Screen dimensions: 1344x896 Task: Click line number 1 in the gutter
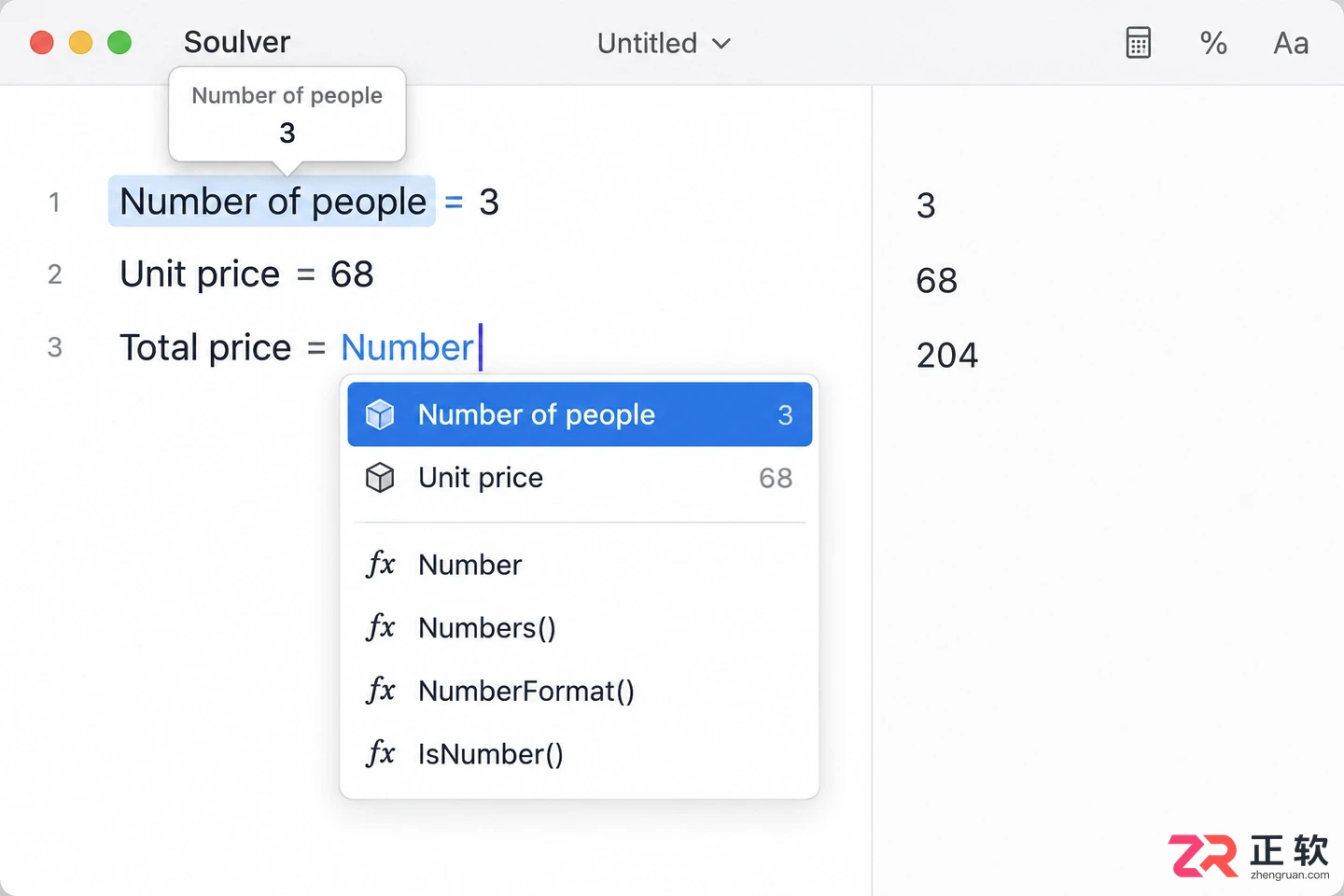click(x=55, y=203)
